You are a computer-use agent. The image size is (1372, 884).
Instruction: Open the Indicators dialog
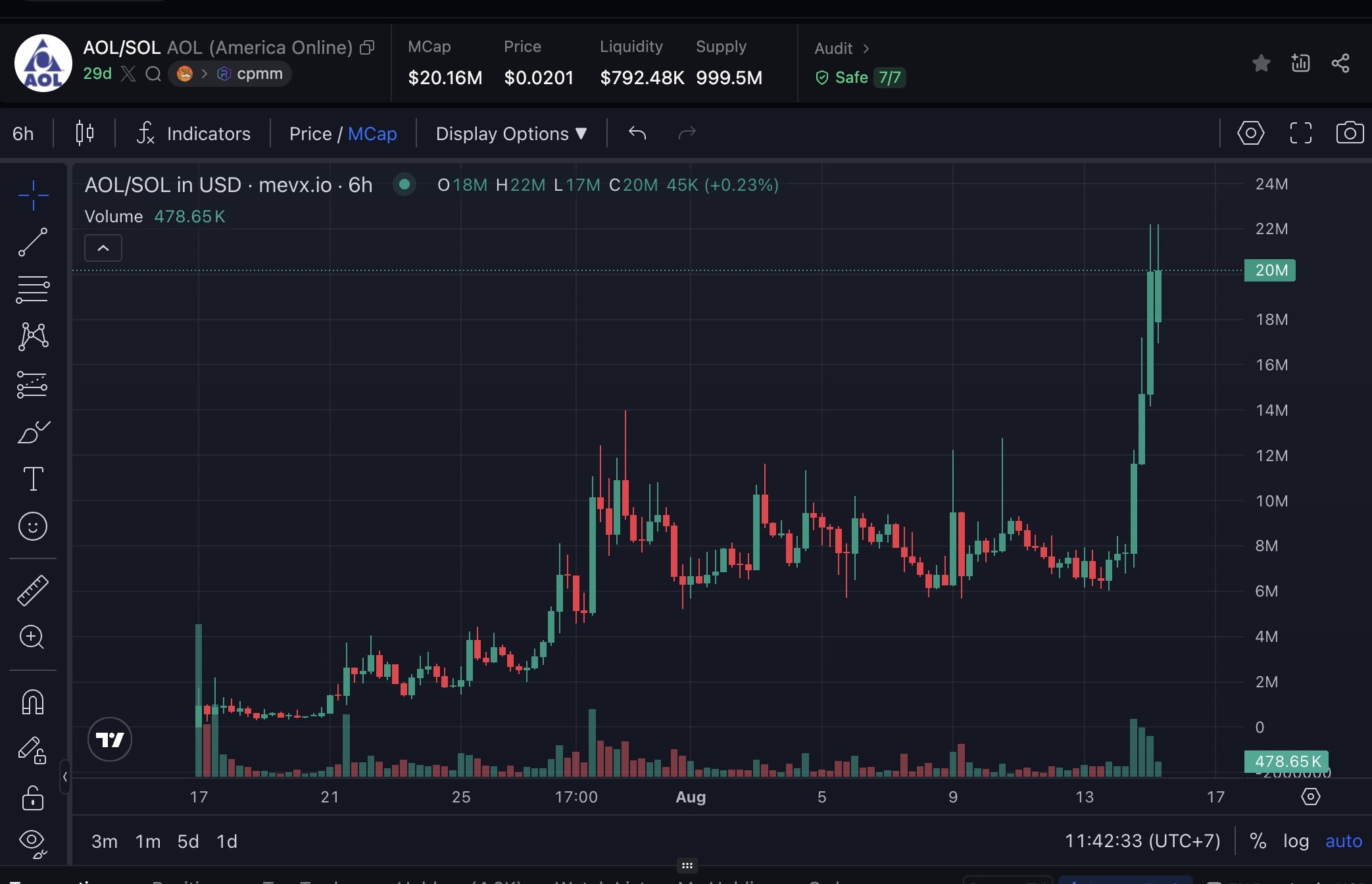click(x=193, y=134)
